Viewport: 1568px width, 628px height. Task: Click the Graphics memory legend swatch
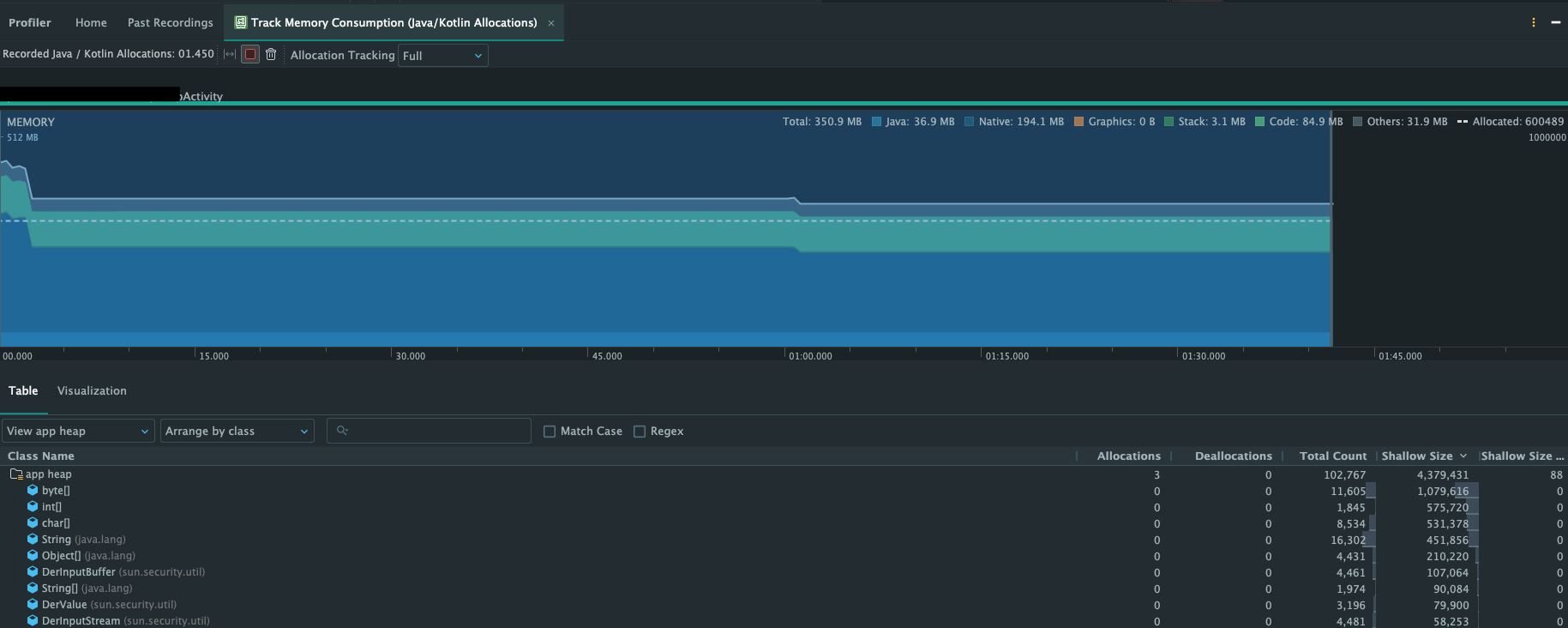[x=1079, y=122]
